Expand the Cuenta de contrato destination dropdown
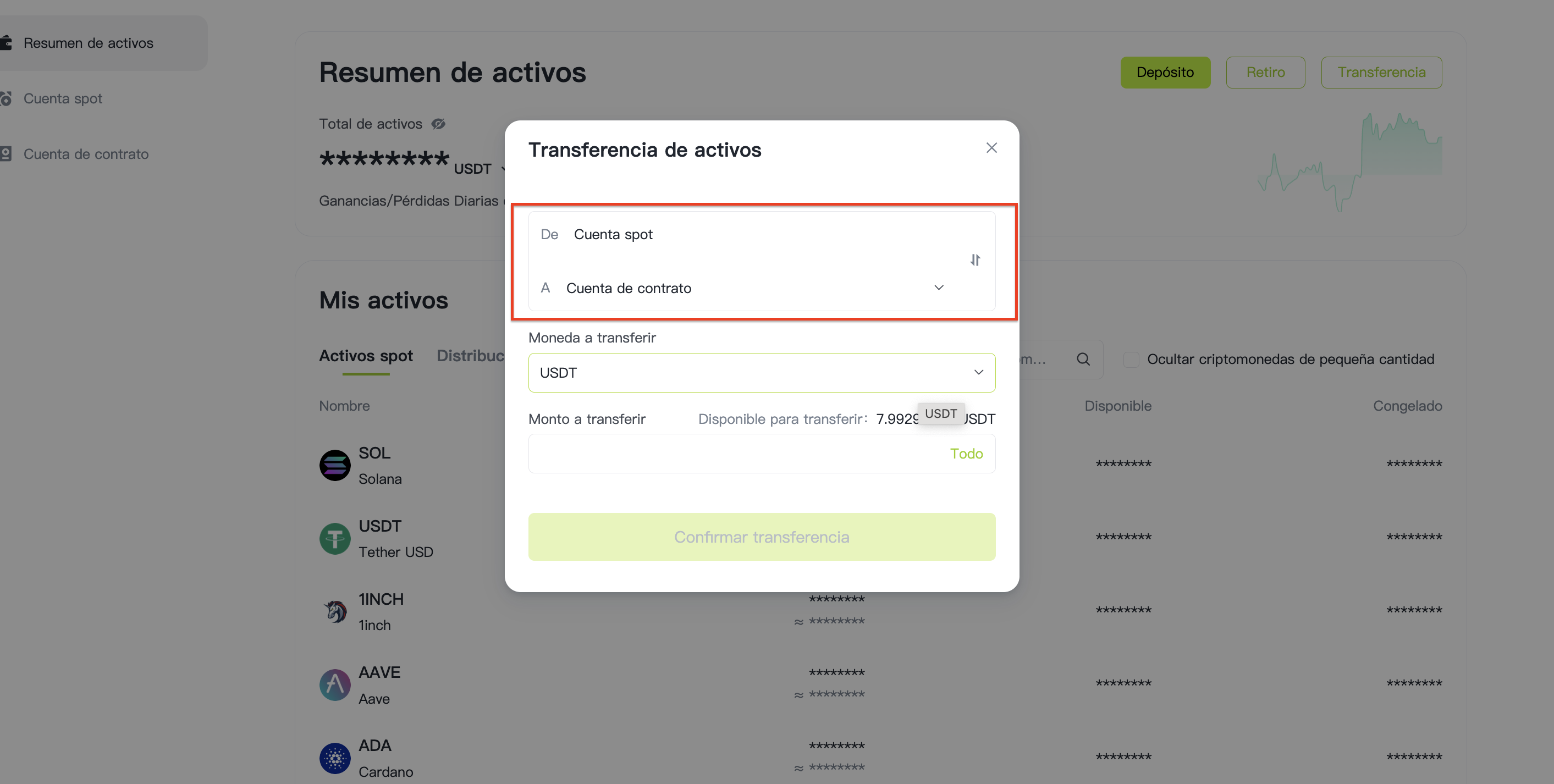The width and height of the screenshot is (1554, 784). pos(939,288)
